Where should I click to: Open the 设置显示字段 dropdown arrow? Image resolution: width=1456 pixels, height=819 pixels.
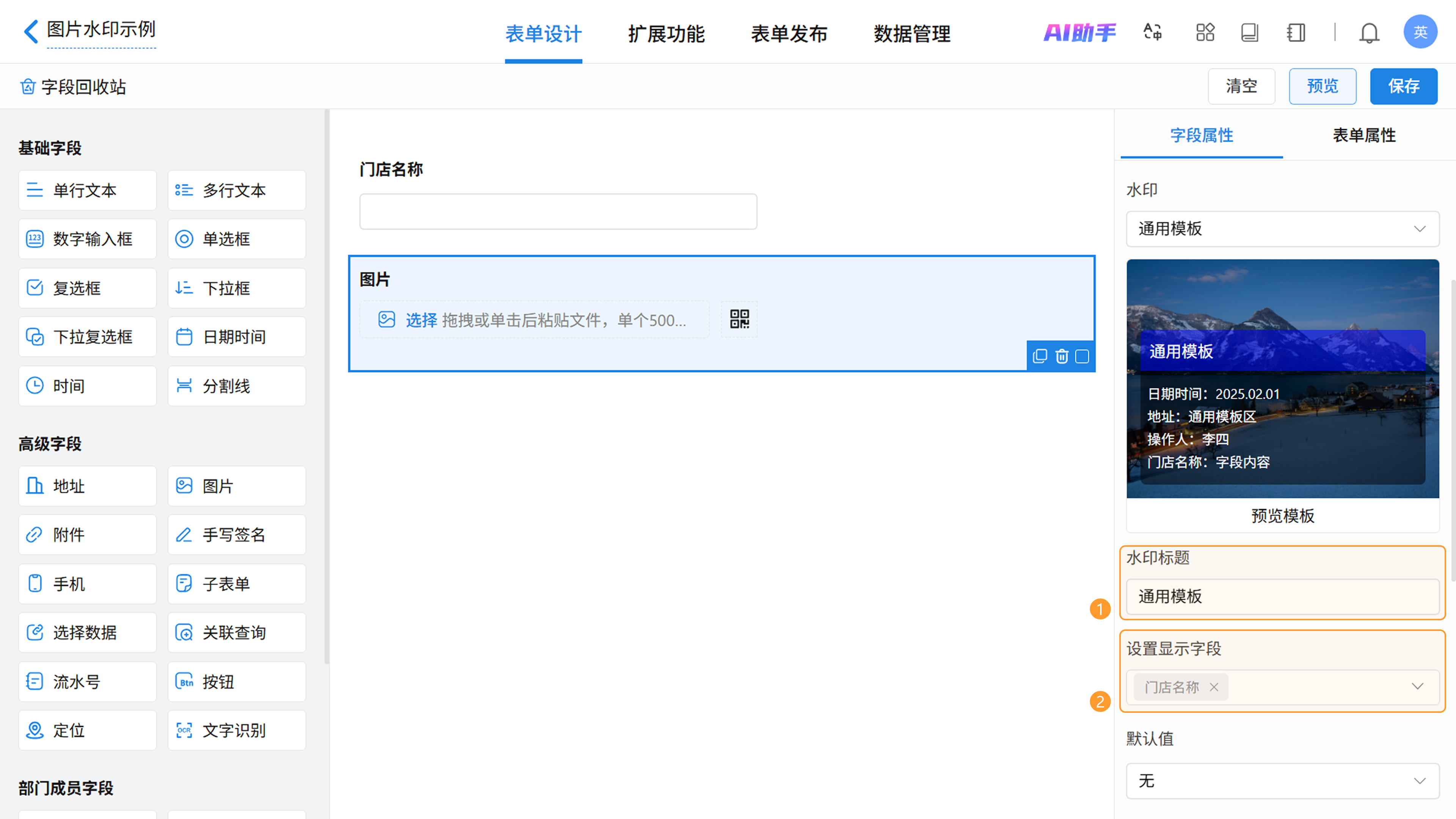(x=1417, y=686)
